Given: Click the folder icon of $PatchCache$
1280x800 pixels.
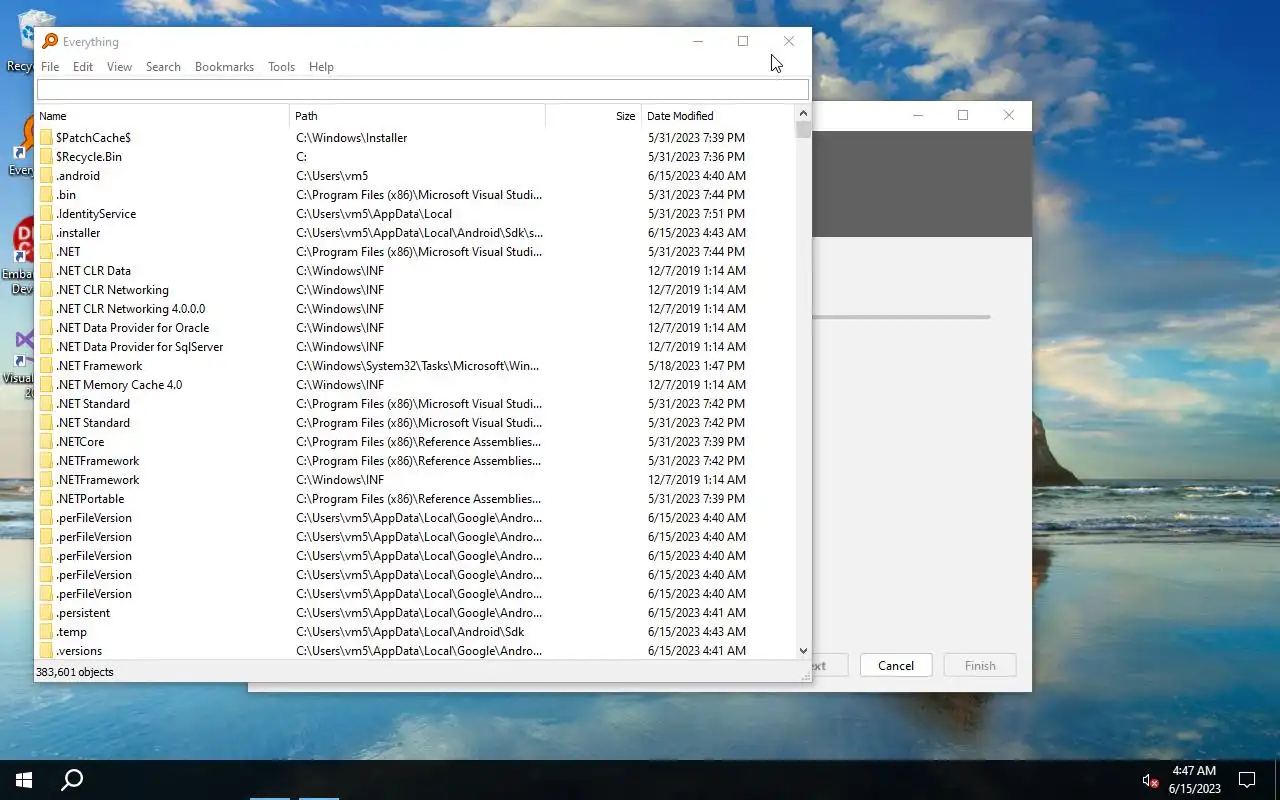Looking at the screenshot, I should tap(46, 138).
